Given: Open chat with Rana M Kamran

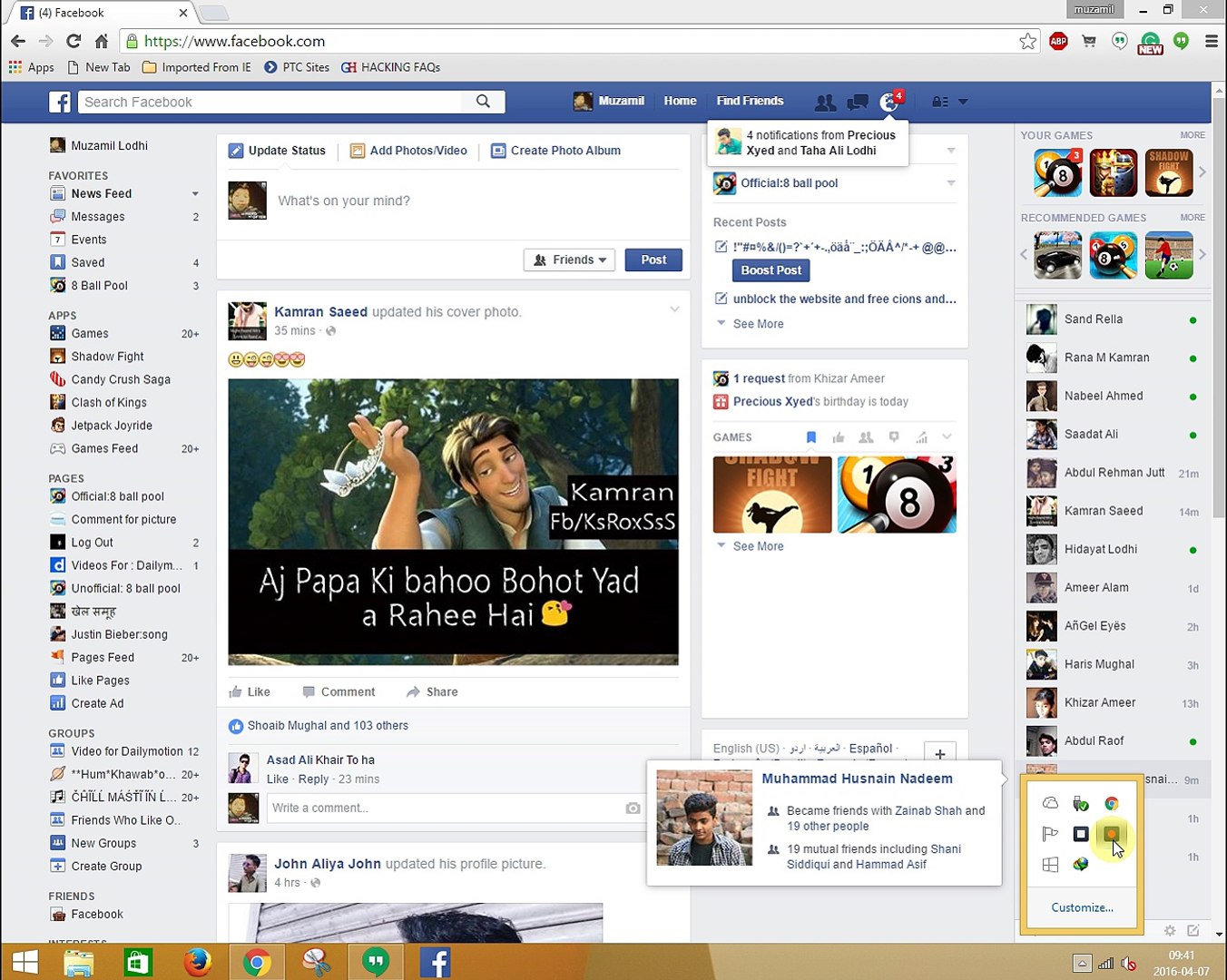Looking at the screenshot, I should [1113, 358].
